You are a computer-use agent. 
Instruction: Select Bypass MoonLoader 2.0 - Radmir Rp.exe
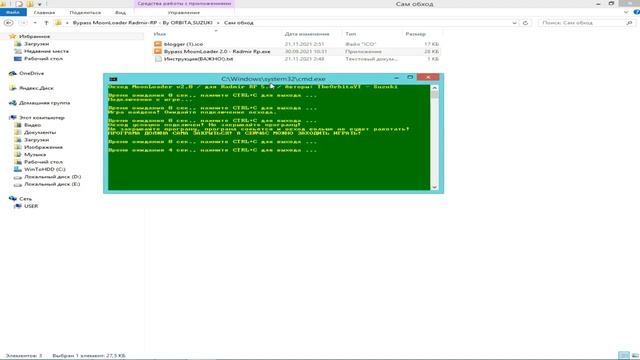point(217,51)
